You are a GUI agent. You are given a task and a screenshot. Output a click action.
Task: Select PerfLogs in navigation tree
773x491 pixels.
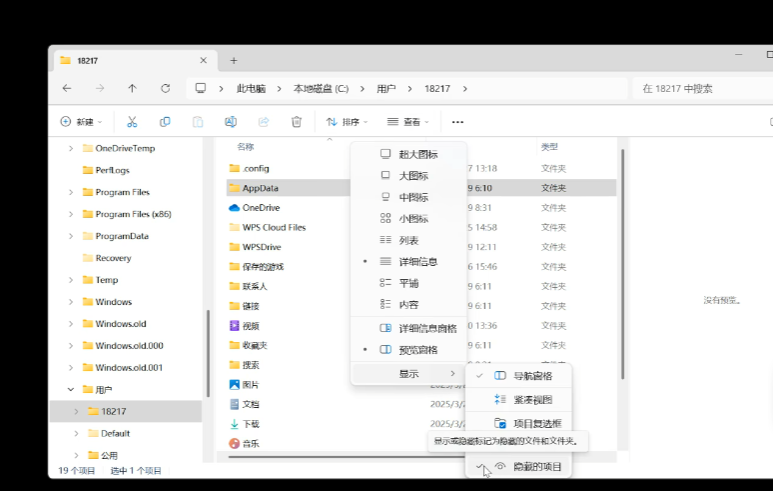tap(112, 170)
